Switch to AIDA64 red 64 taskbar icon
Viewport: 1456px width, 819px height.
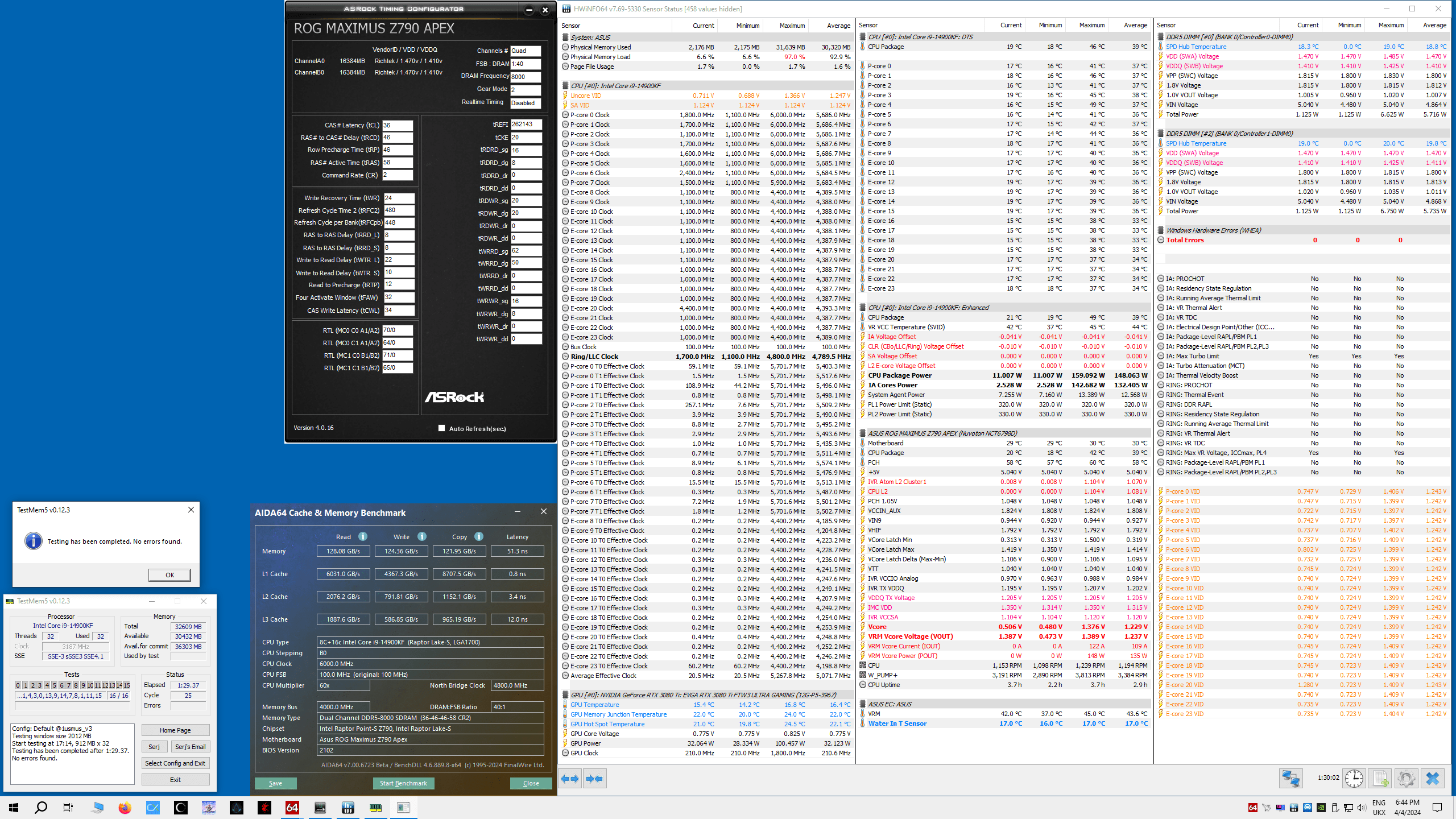(292, 808)
